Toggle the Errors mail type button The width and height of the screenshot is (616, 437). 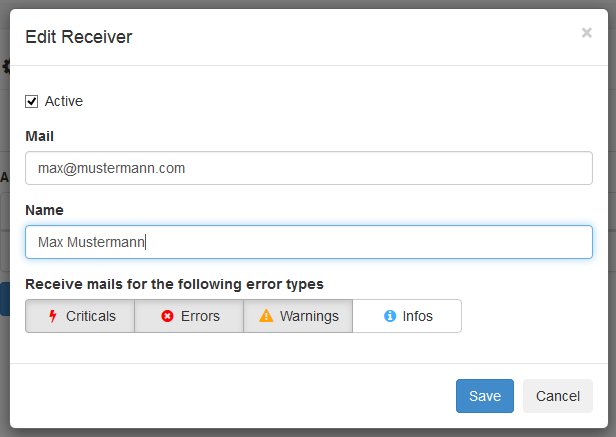coord(189,316)
